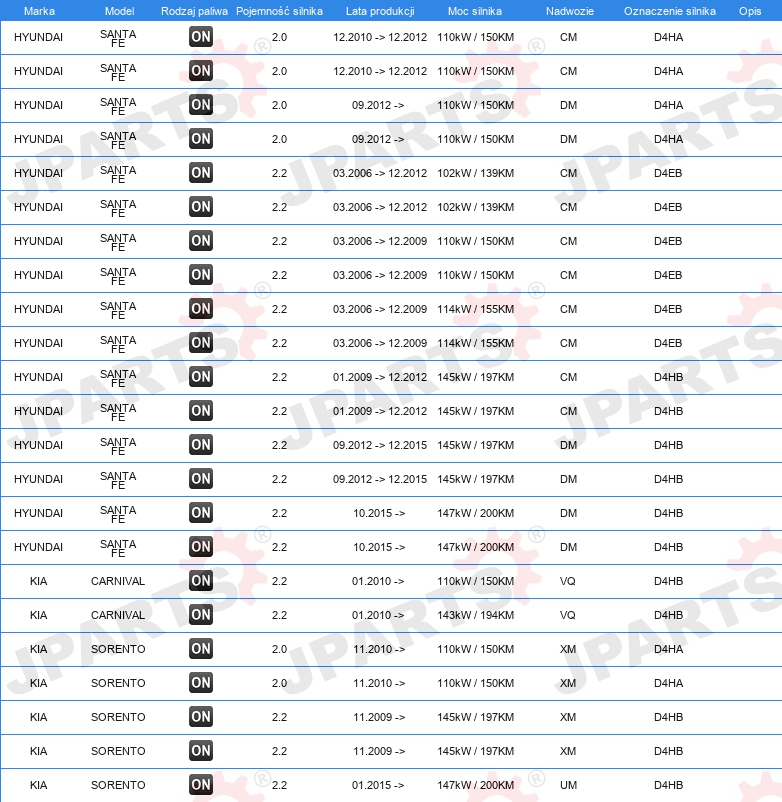Click 'CARNIVAL' in the 143kW row
This screenshot has height=802, width=782.
118,615
